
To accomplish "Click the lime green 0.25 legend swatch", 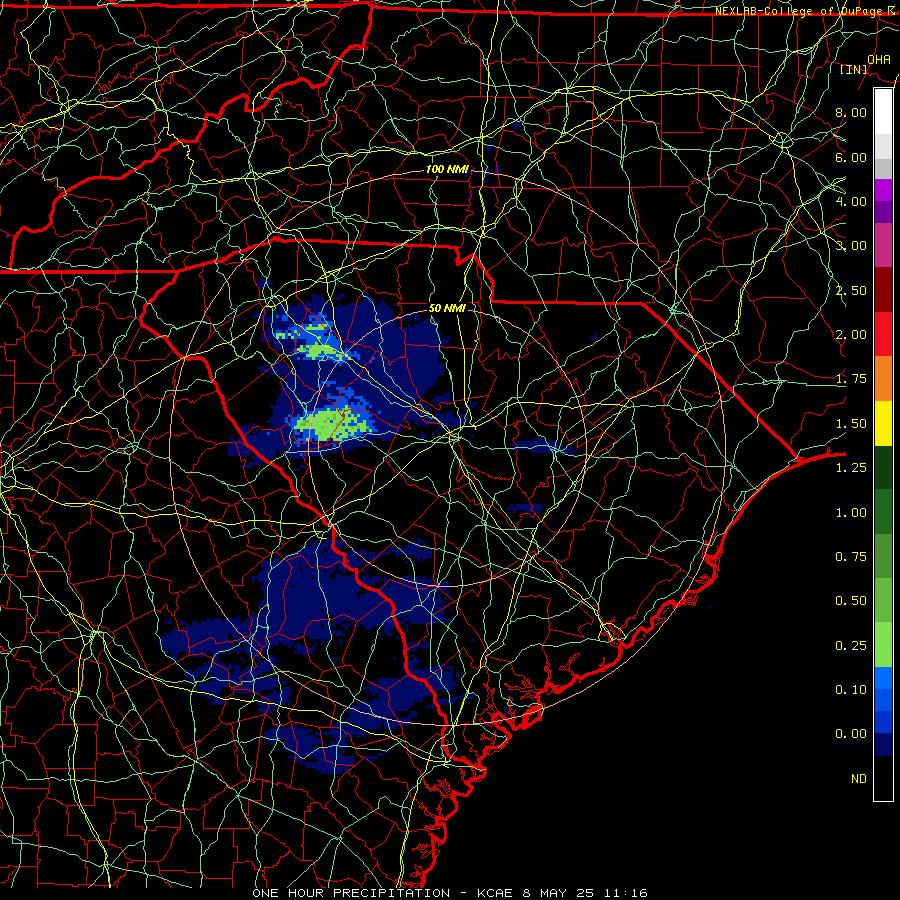I will [883, 646].
